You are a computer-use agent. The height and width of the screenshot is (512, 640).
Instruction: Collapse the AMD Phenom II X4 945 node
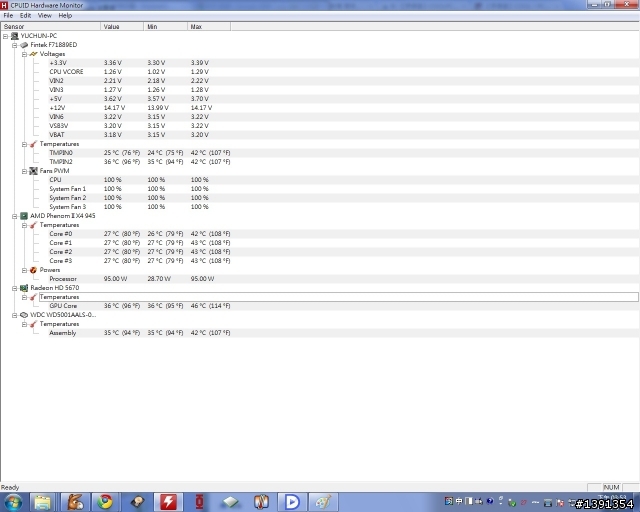tap(15, 216)
